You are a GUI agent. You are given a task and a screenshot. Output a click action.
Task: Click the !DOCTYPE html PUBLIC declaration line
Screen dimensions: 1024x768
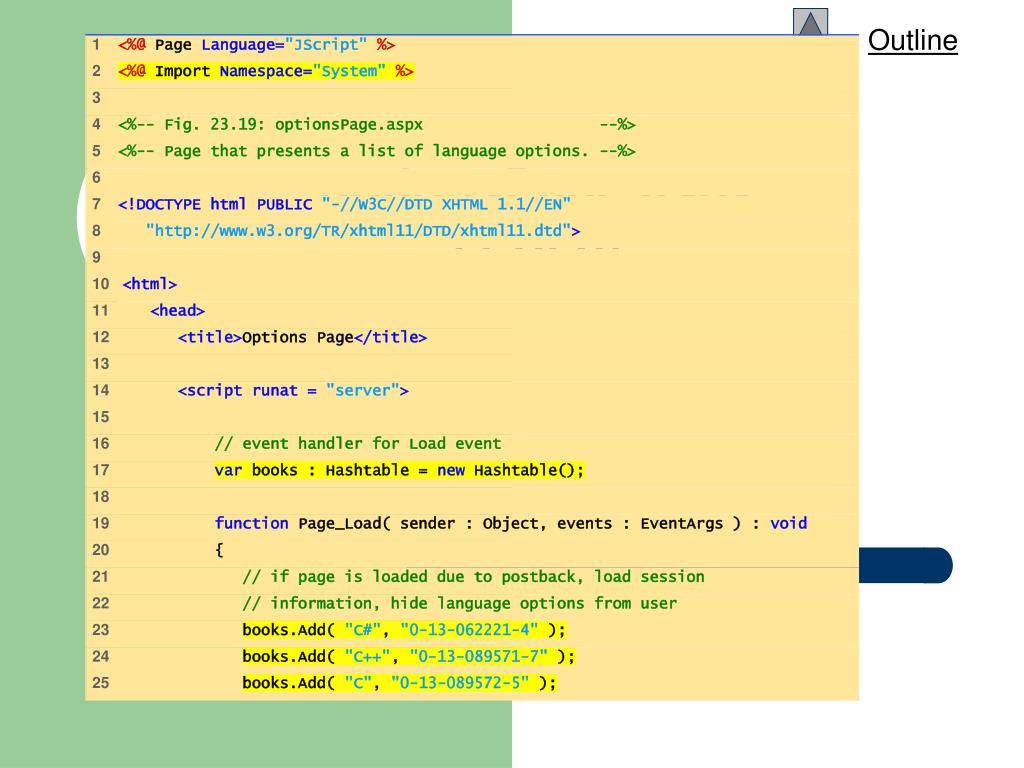click(344, 204)
